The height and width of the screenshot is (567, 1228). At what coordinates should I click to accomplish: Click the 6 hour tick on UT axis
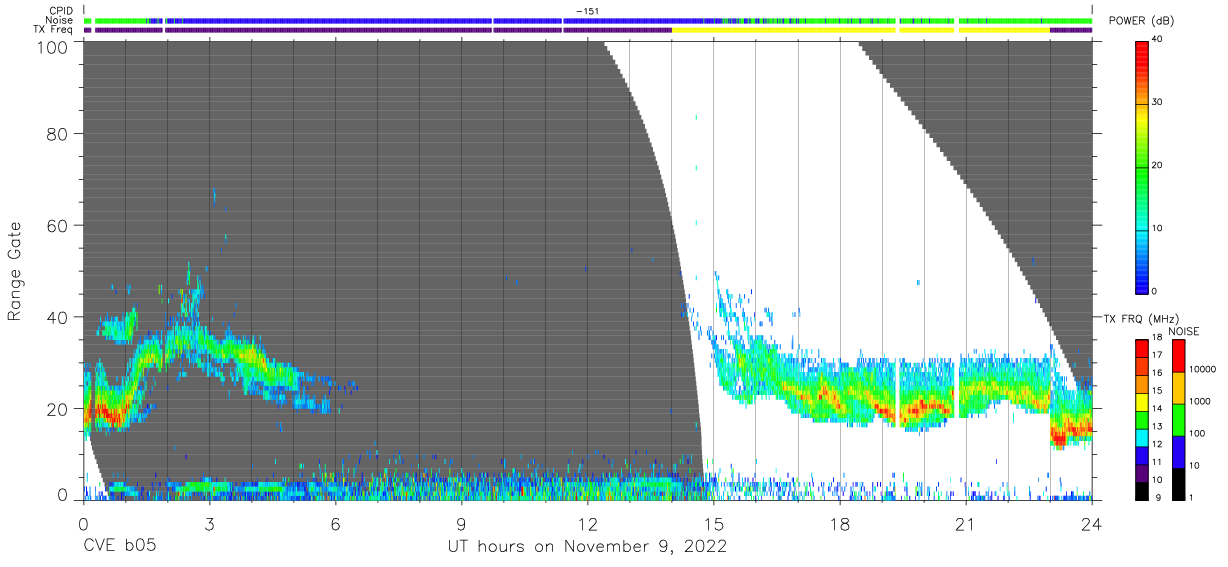(x=335, y=523)
